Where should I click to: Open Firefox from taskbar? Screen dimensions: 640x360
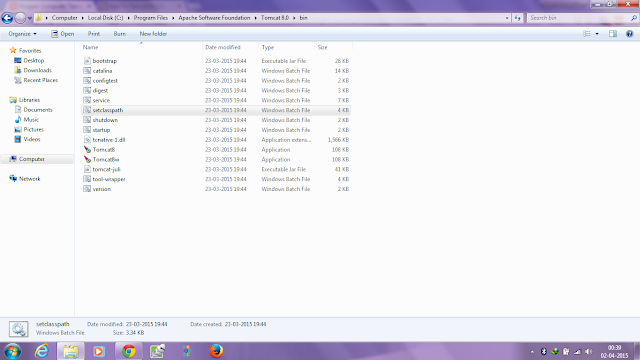coord(216,351)
